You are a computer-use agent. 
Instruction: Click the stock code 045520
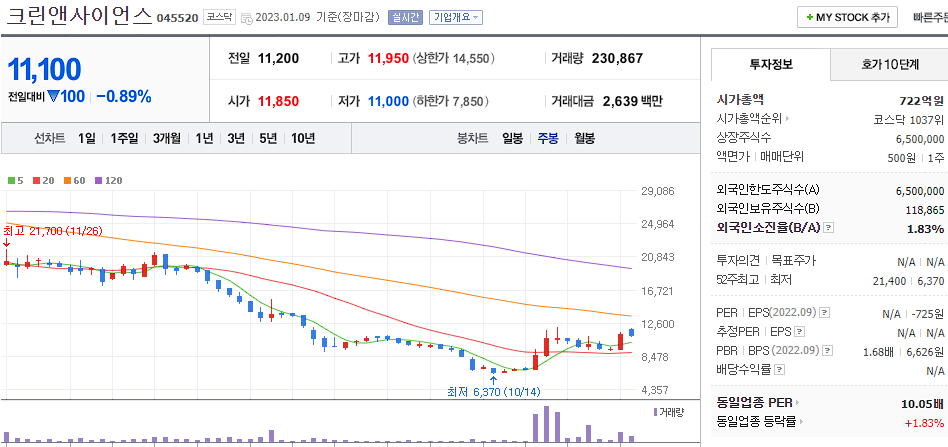pyautogui.click(x=177, y=18)
